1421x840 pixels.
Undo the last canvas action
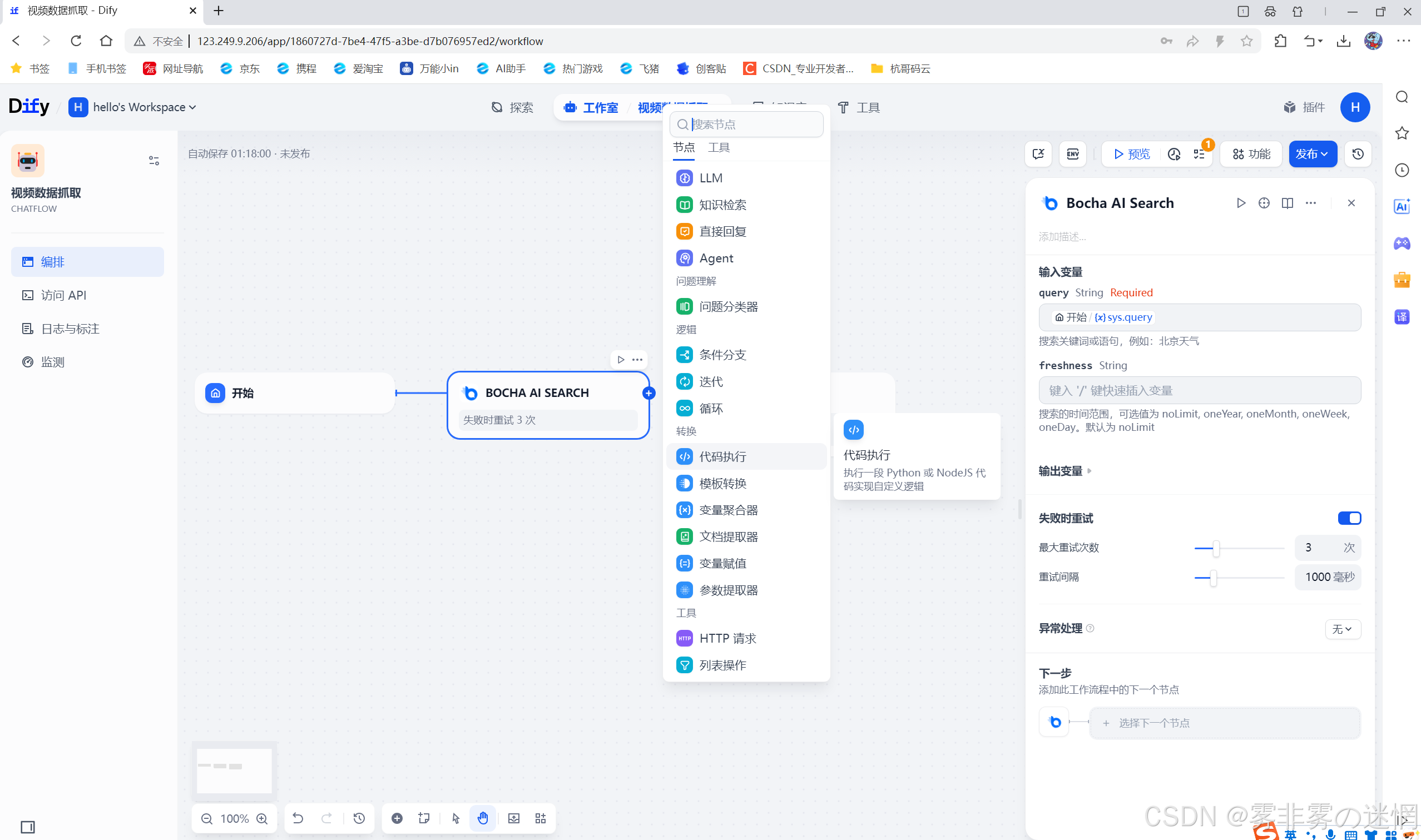click(x=298, y=818)
